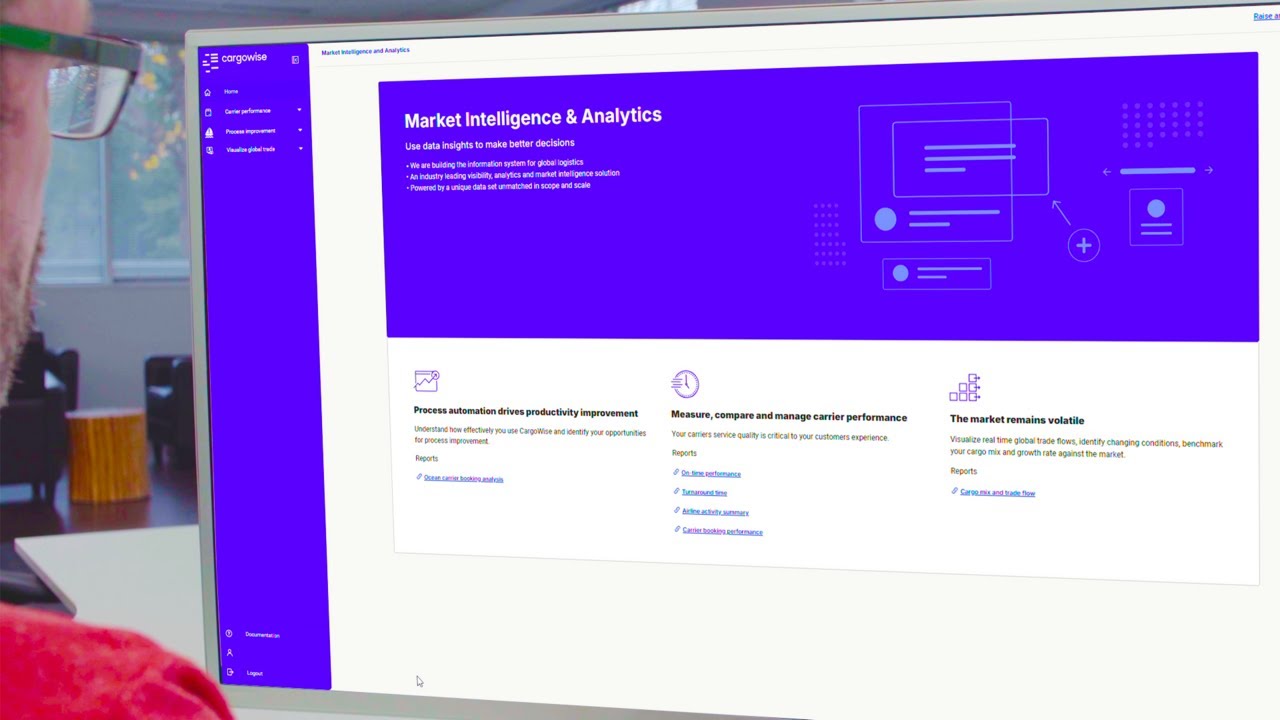1280x720 pixels.
Task: Click 'Measure, compare and manage carrier performance' heading
Action: [789, 416]
